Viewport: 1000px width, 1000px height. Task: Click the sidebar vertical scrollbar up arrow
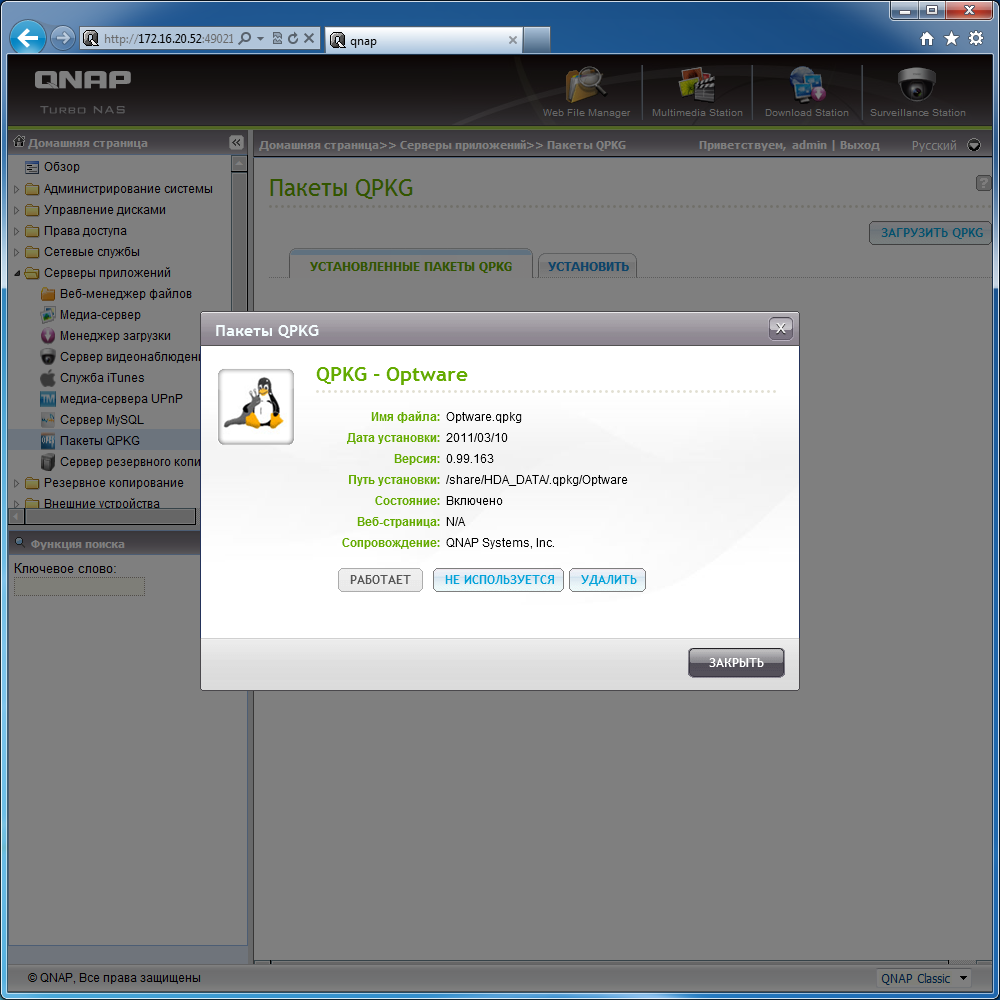click(239, 163)
